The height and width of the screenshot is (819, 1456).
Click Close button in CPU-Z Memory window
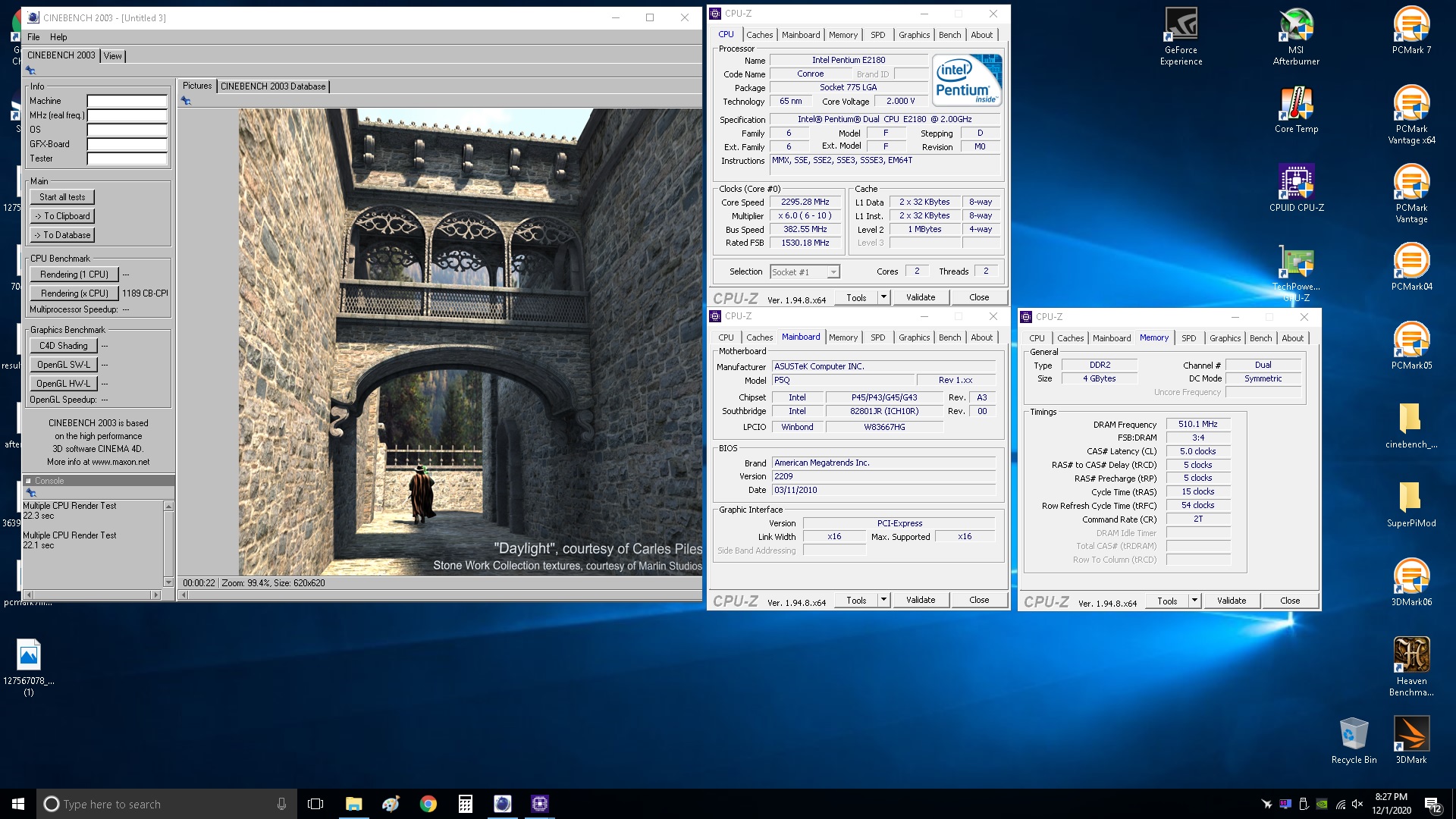[x=1290, y=601]
